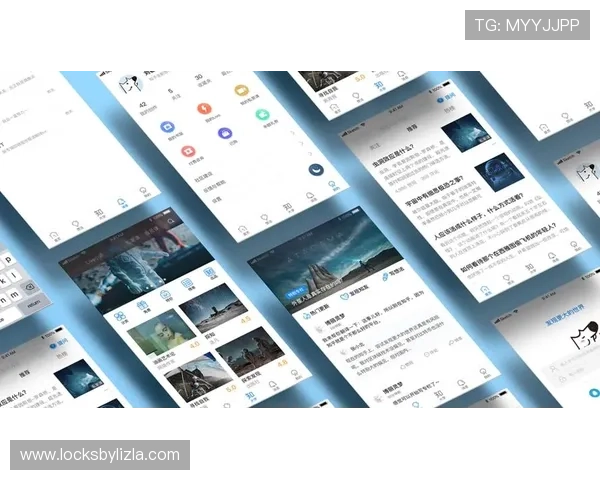Tap the bell tab icon on the recommendations screen
Screen dimensions: 600x480
(551, 256)
